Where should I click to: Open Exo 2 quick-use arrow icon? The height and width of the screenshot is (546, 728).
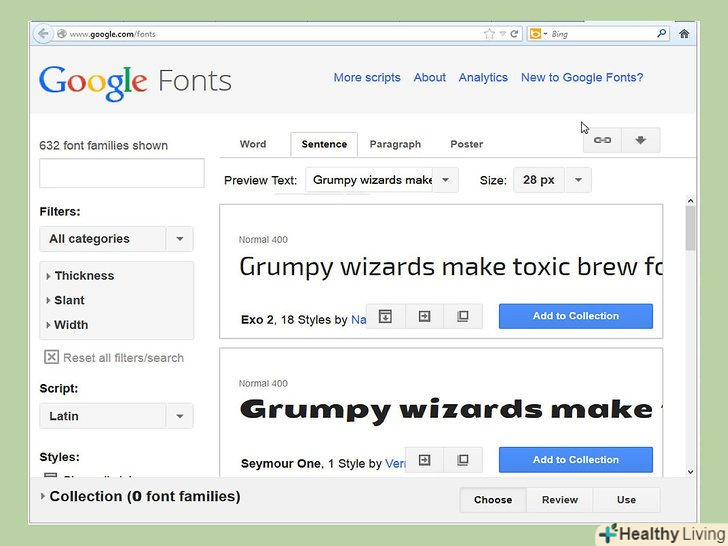pyautogui.click(x=424, y=316)
